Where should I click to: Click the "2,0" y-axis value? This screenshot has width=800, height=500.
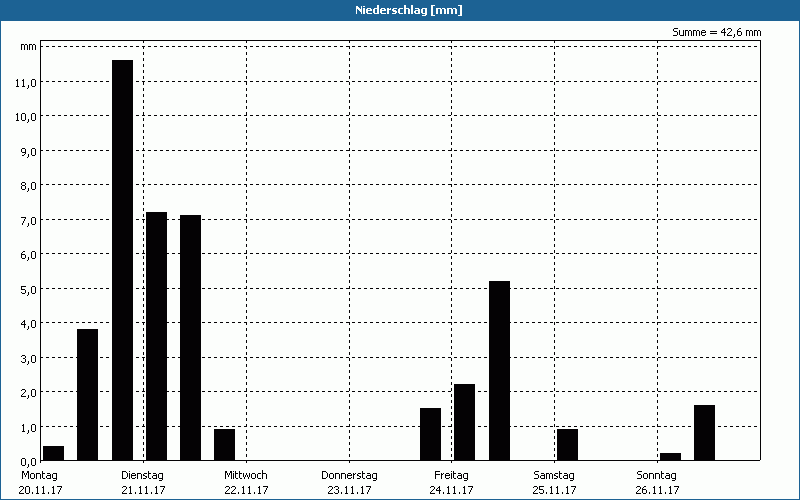pyautogui.click(x=29, y=392)
